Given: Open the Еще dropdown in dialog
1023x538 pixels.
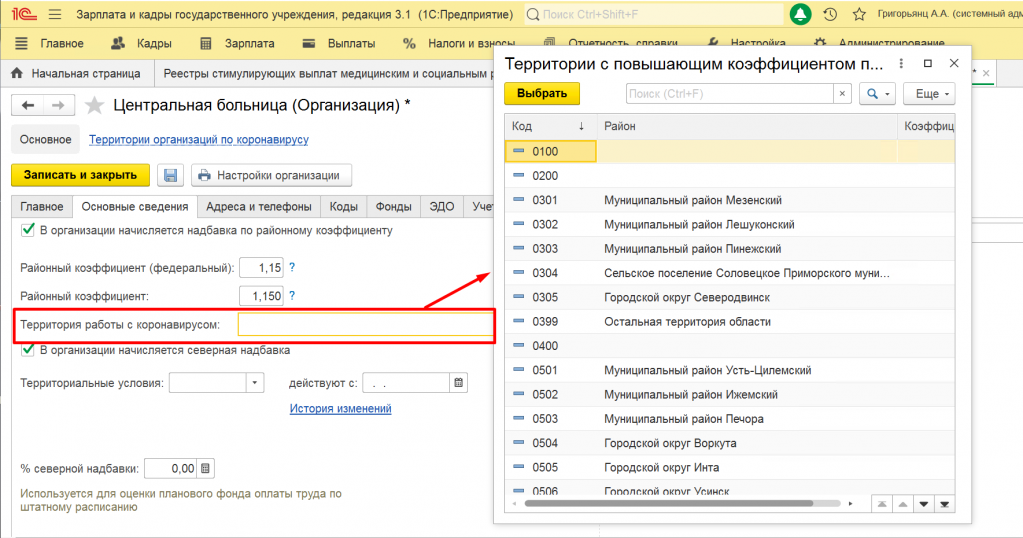Looking at the screenshot, I should coord(928,93).
